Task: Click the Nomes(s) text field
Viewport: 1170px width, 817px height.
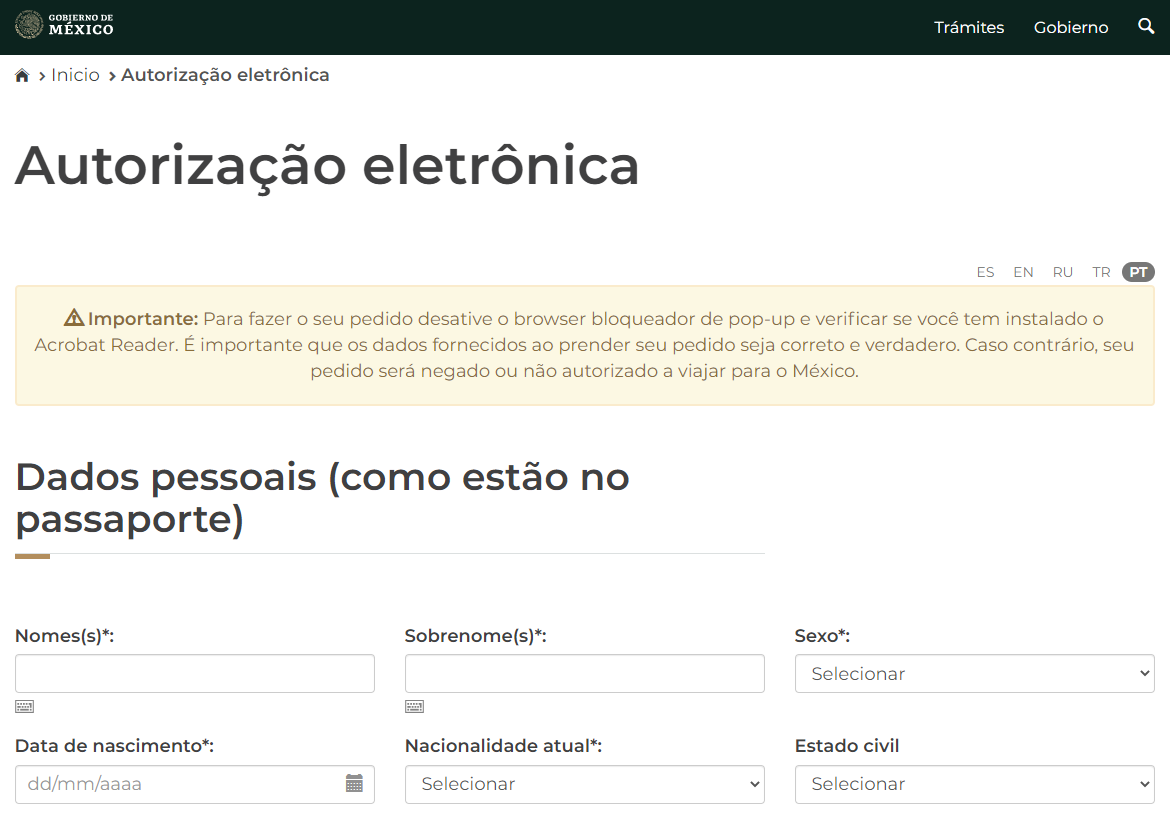Action: click(x=195, y=674)
